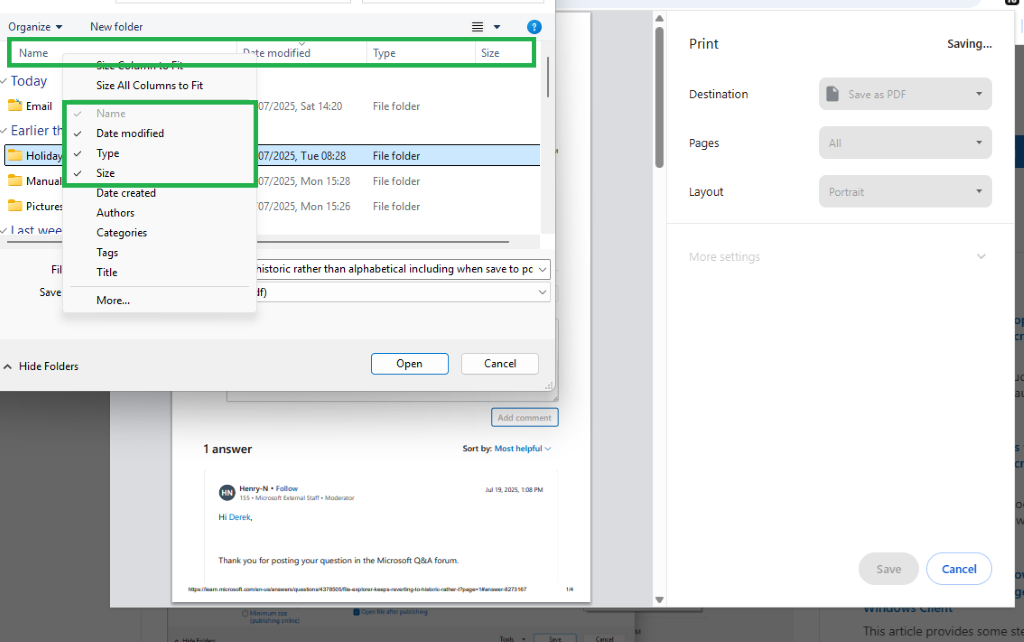Viewport: 1024px width, 642px height.
Task: Click the Open button in the dialog
Action: click(409, 363)
